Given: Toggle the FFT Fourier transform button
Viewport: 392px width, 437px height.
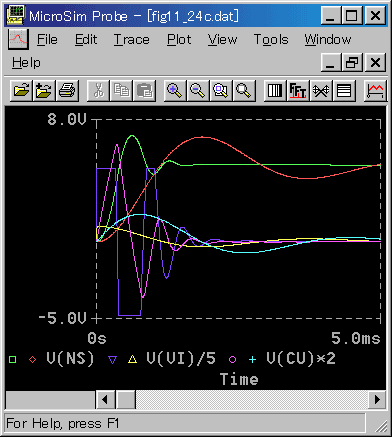Looking at the screenshot, I should coord(298,90).
